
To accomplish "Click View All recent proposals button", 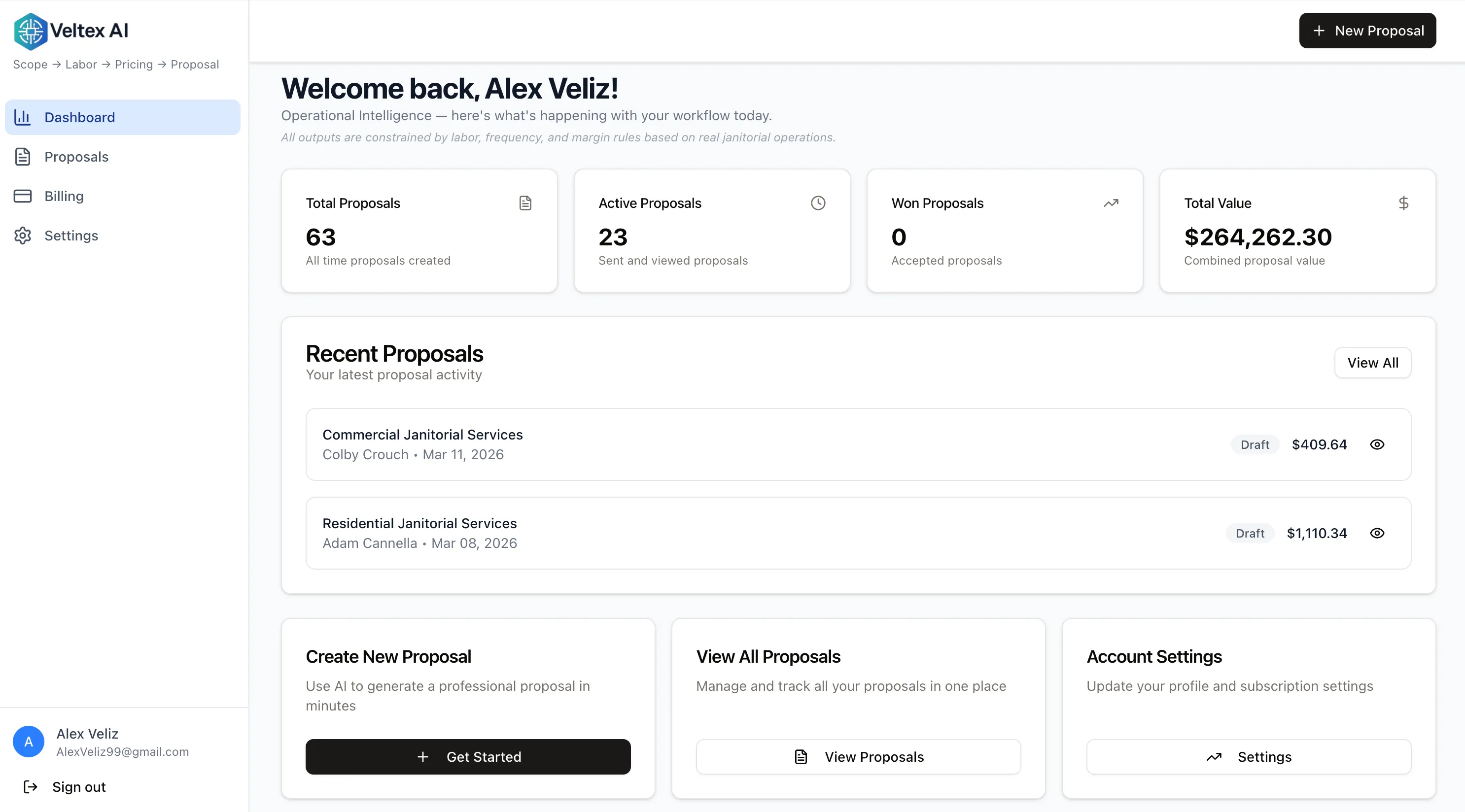I will (x=1372, y=363).
